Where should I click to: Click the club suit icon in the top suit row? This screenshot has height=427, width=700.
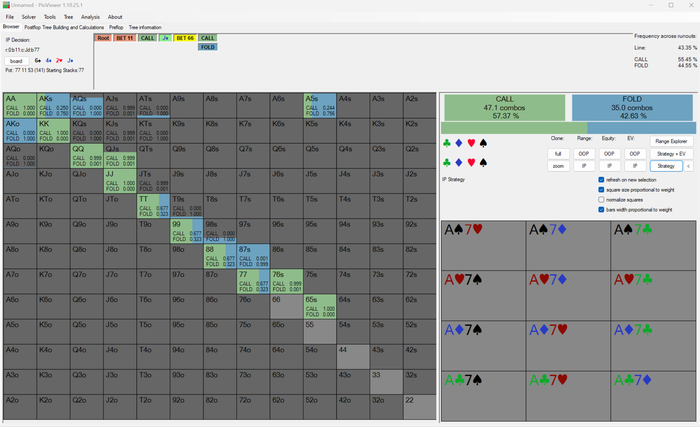point(446,143)
